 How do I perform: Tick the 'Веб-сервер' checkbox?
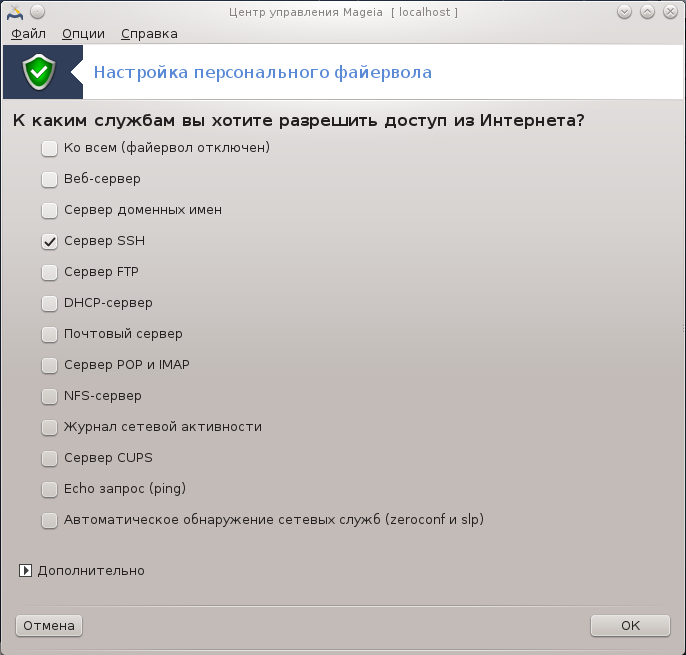[49, 179]
